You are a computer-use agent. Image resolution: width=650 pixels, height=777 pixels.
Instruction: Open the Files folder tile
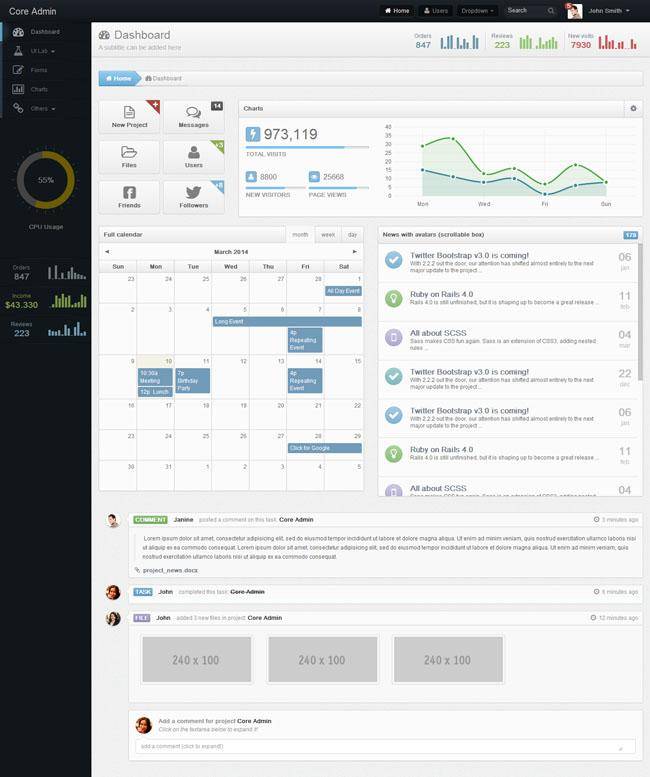129,157
